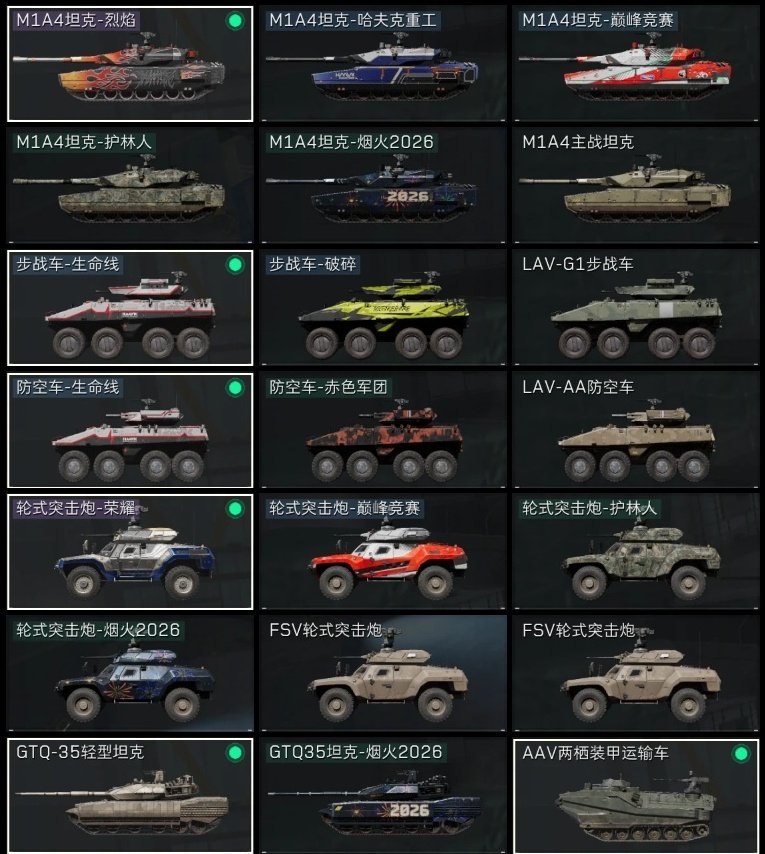Open the M1A4坦克-烟火2026 skin
Screen dimensions: 765x854
[383, 186]
